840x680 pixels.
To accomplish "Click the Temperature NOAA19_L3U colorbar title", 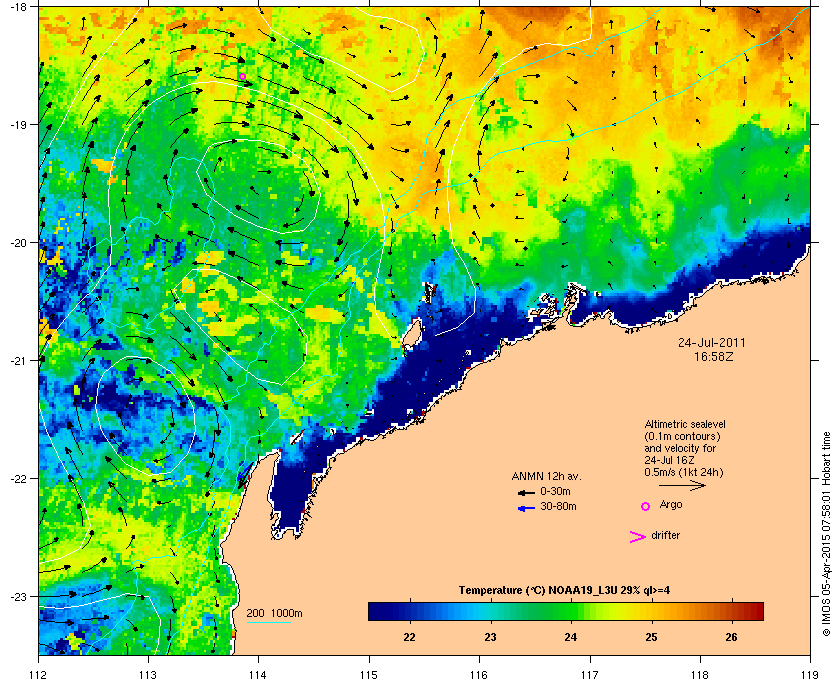I will (564, 591).
